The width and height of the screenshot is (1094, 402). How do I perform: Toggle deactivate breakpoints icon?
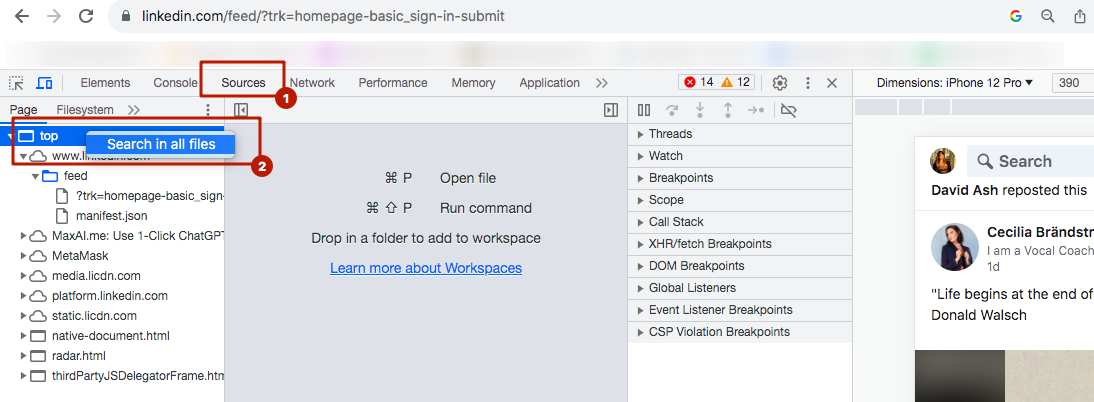coord(788,110)
